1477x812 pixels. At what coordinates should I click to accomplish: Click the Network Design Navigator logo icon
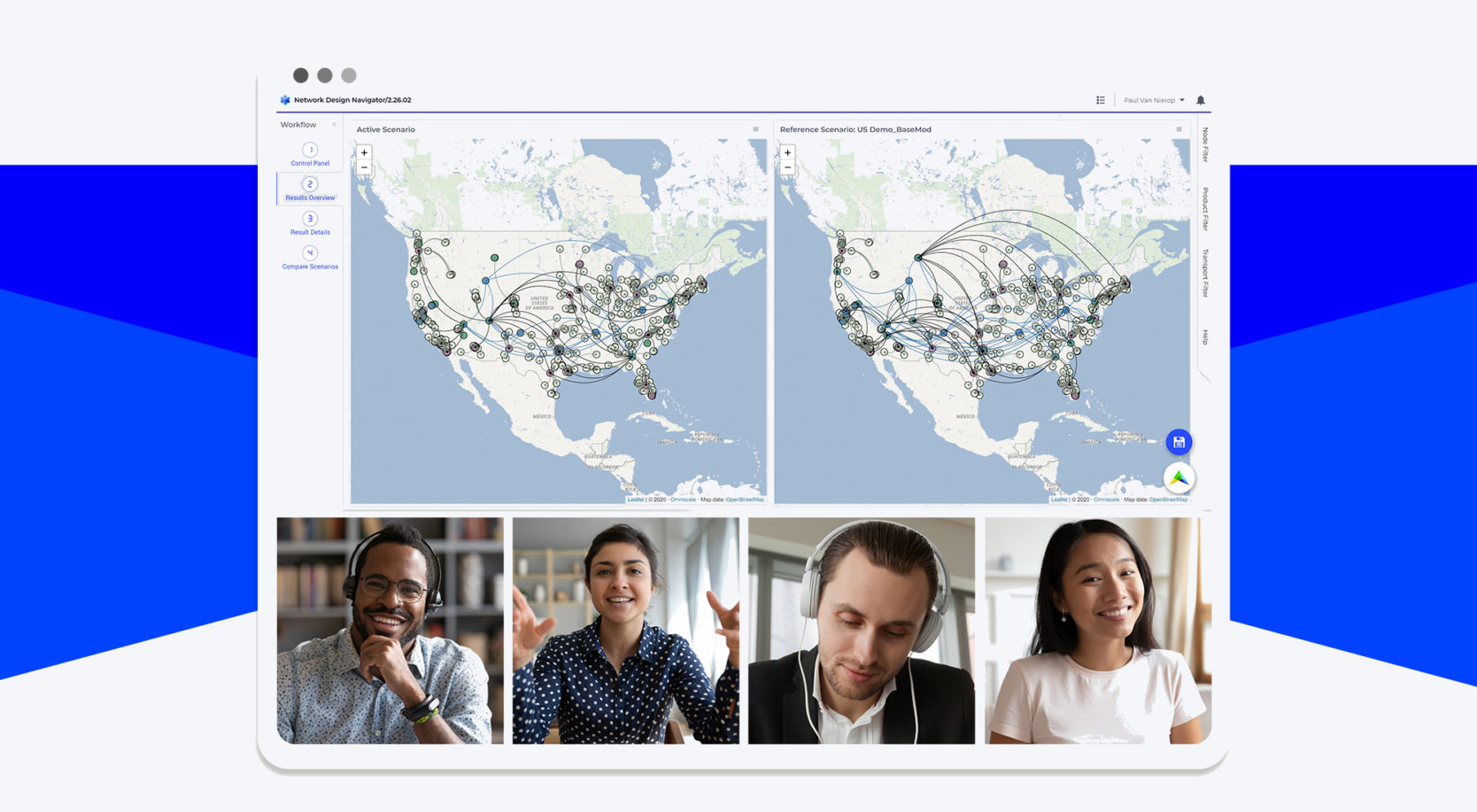(285, 100)
